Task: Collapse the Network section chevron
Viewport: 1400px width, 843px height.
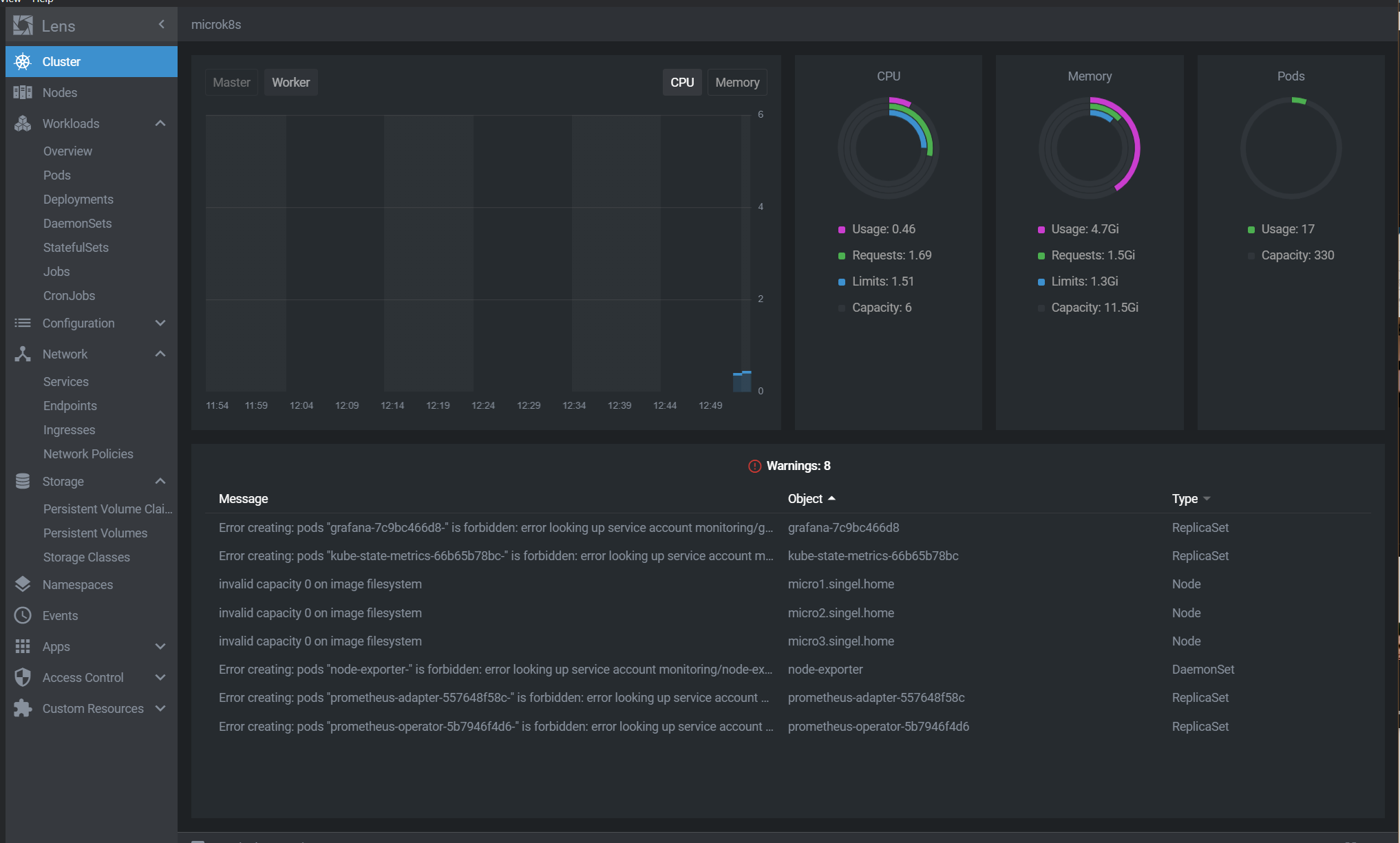Action: 160,354
